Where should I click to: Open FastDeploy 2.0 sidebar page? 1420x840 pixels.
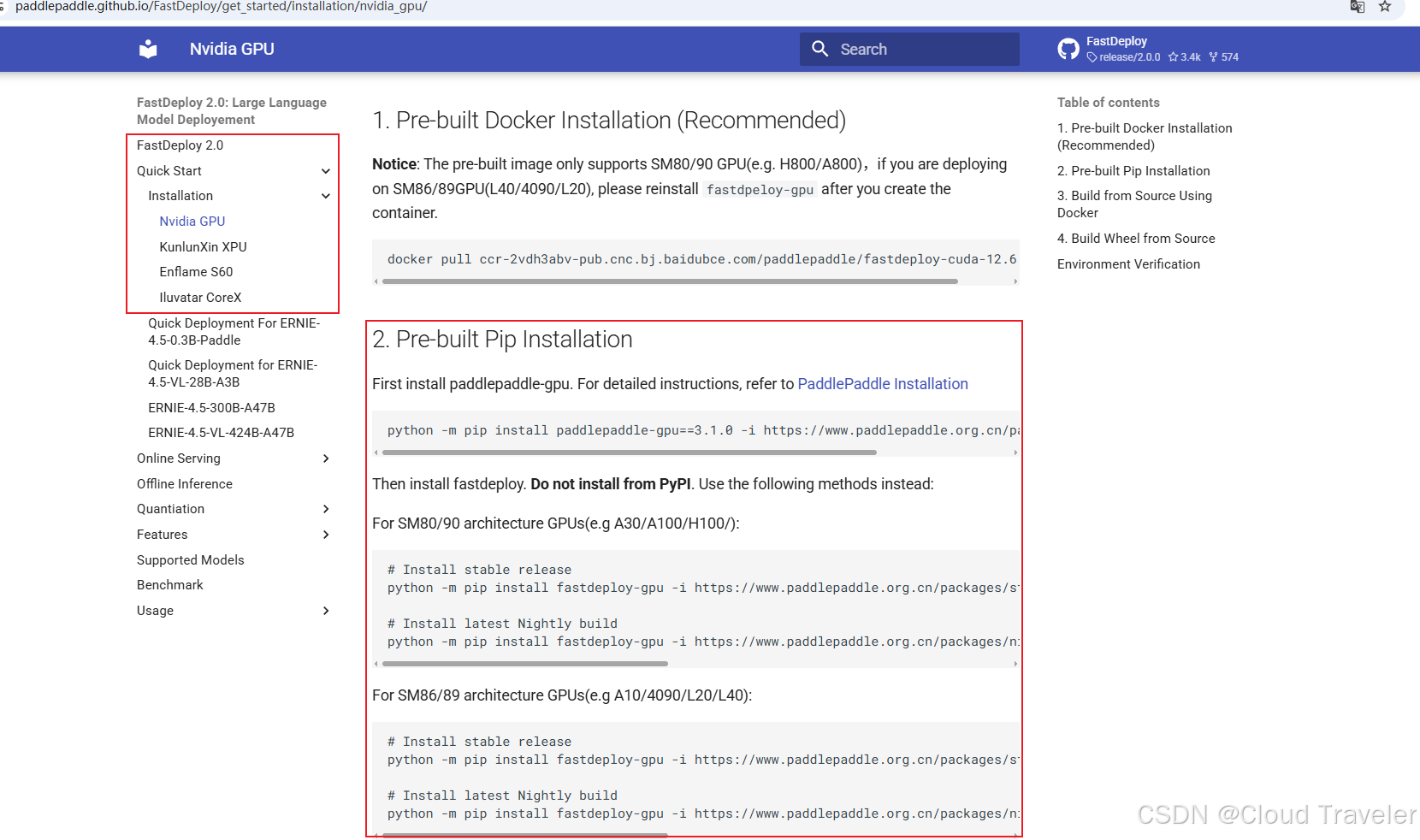(x=180, y=145)
